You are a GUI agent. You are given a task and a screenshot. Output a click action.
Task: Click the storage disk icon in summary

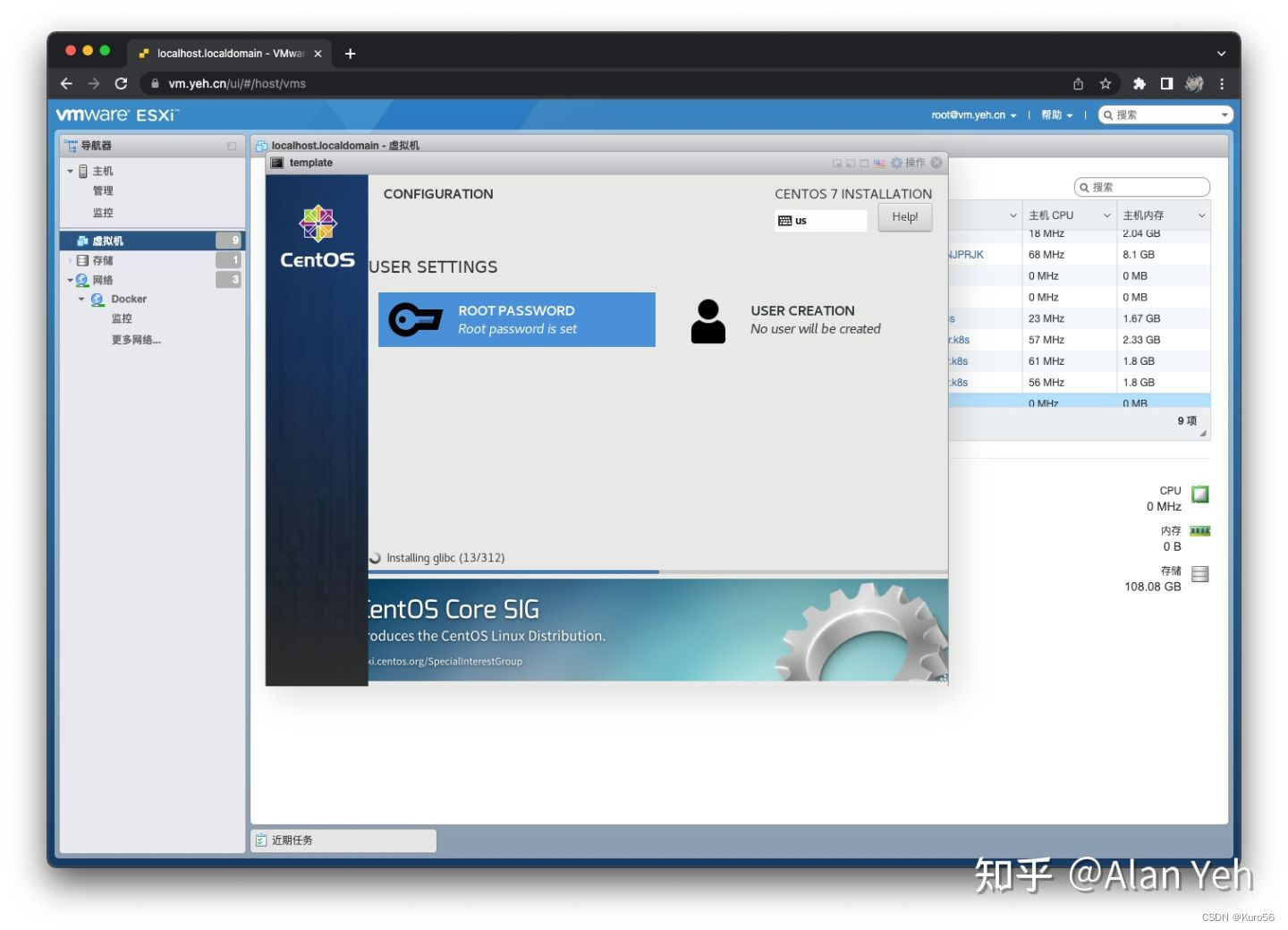coord(1200,574)
